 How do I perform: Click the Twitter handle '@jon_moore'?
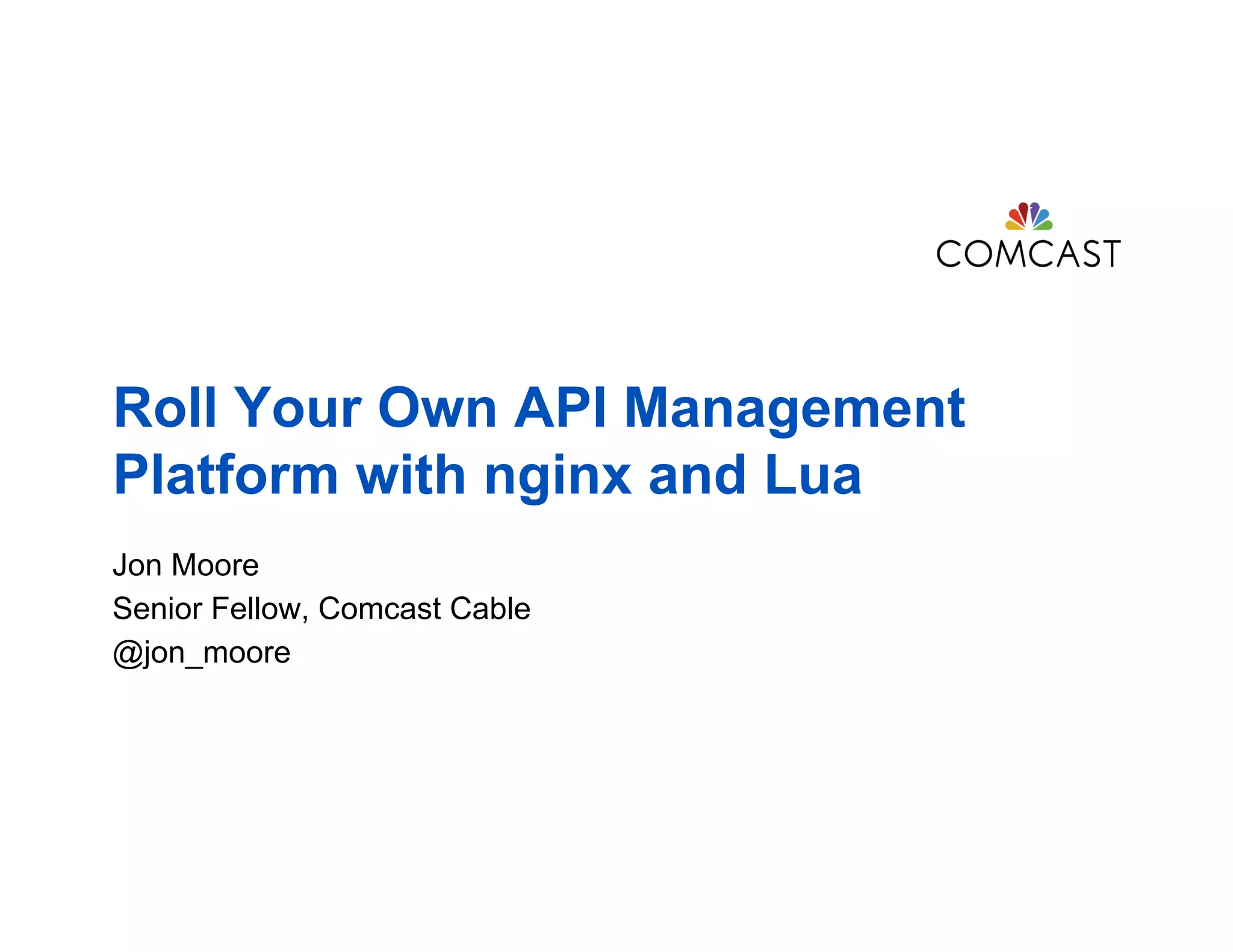coord(201,654)
